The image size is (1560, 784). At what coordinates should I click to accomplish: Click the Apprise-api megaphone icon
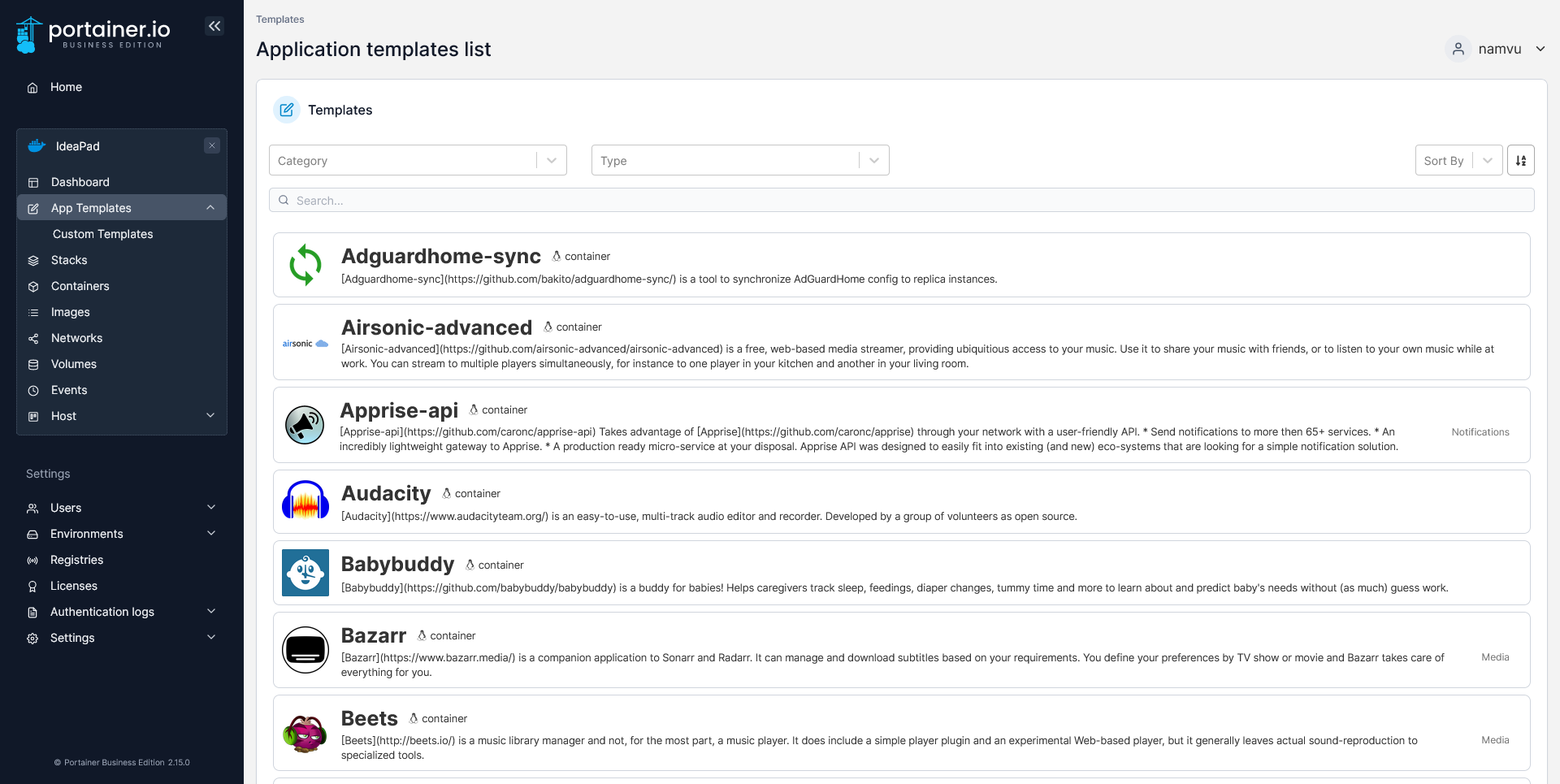tap(305, 425)
